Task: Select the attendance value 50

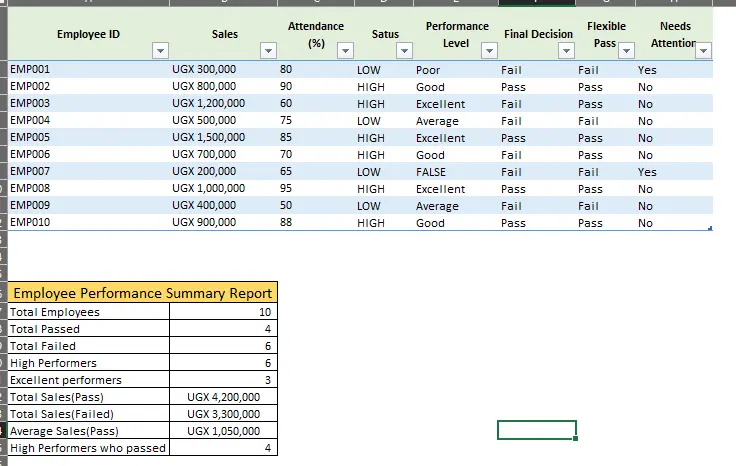Action: click(x=316, y=205)
